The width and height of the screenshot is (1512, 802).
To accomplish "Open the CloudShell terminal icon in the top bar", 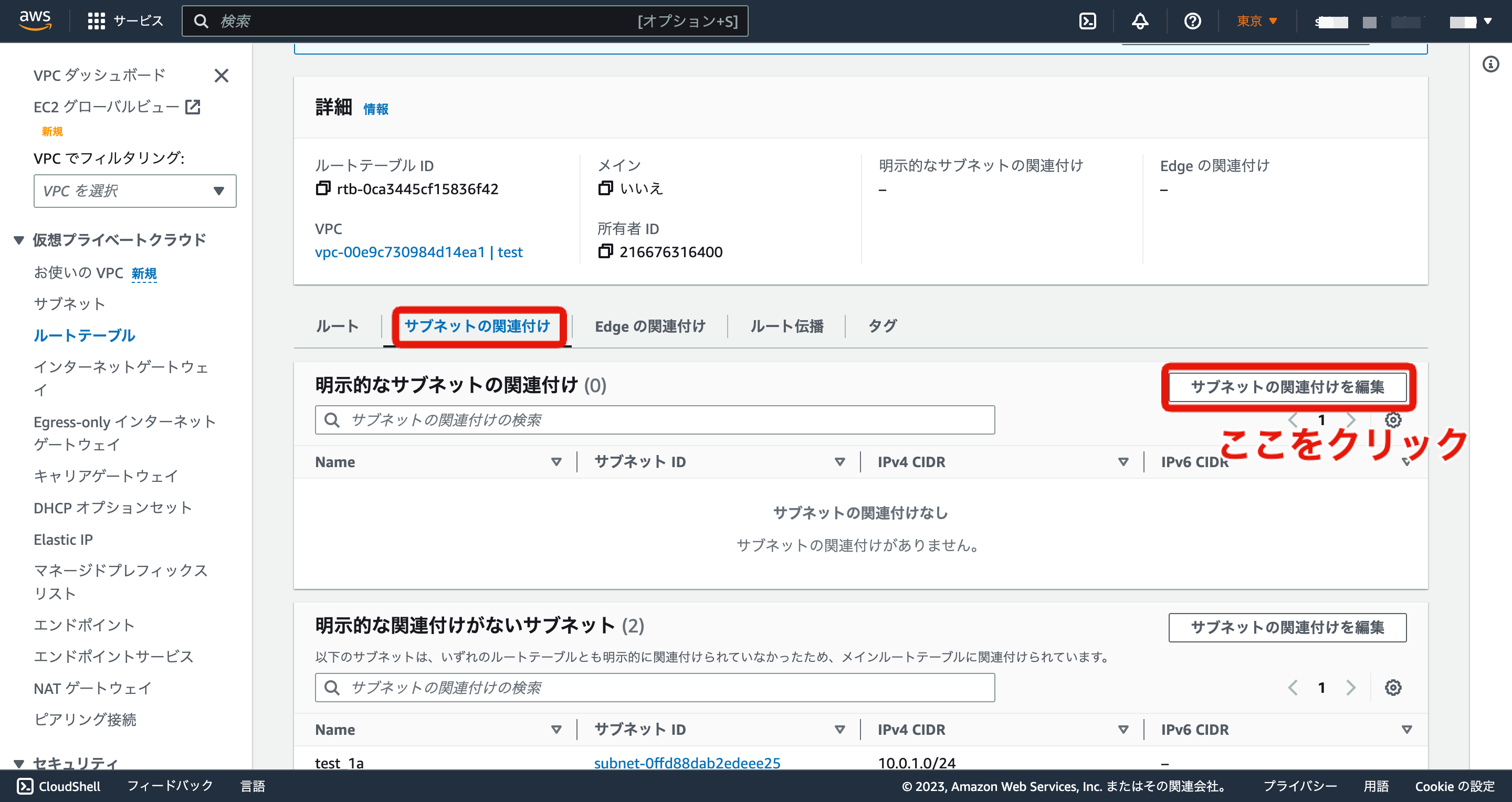I will pos(1088,20).
